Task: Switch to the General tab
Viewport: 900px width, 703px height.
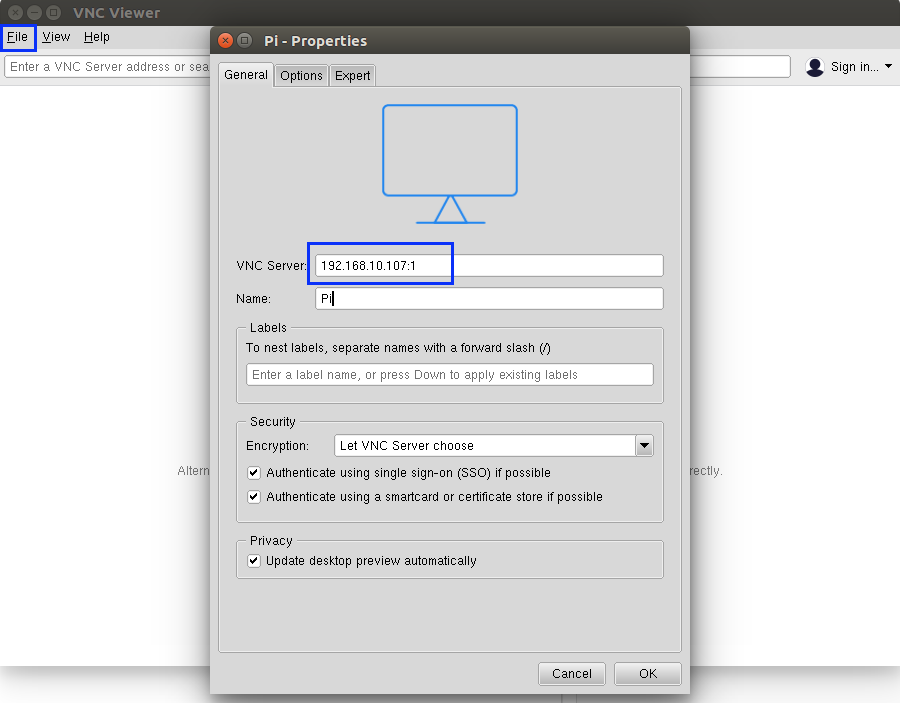Action: point(246,75)
